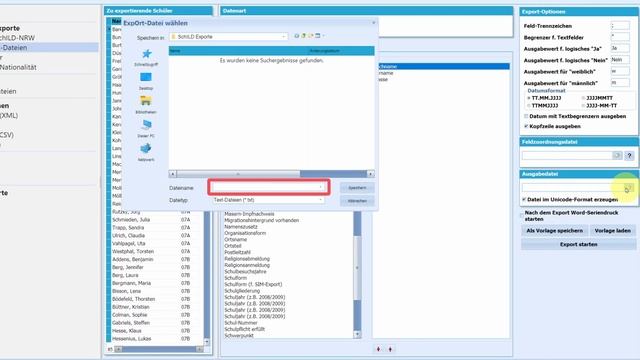640x360 pixels.
Task: Select field Religionsabmeldung
Action: pyautogui.click(x=247, y=259)
